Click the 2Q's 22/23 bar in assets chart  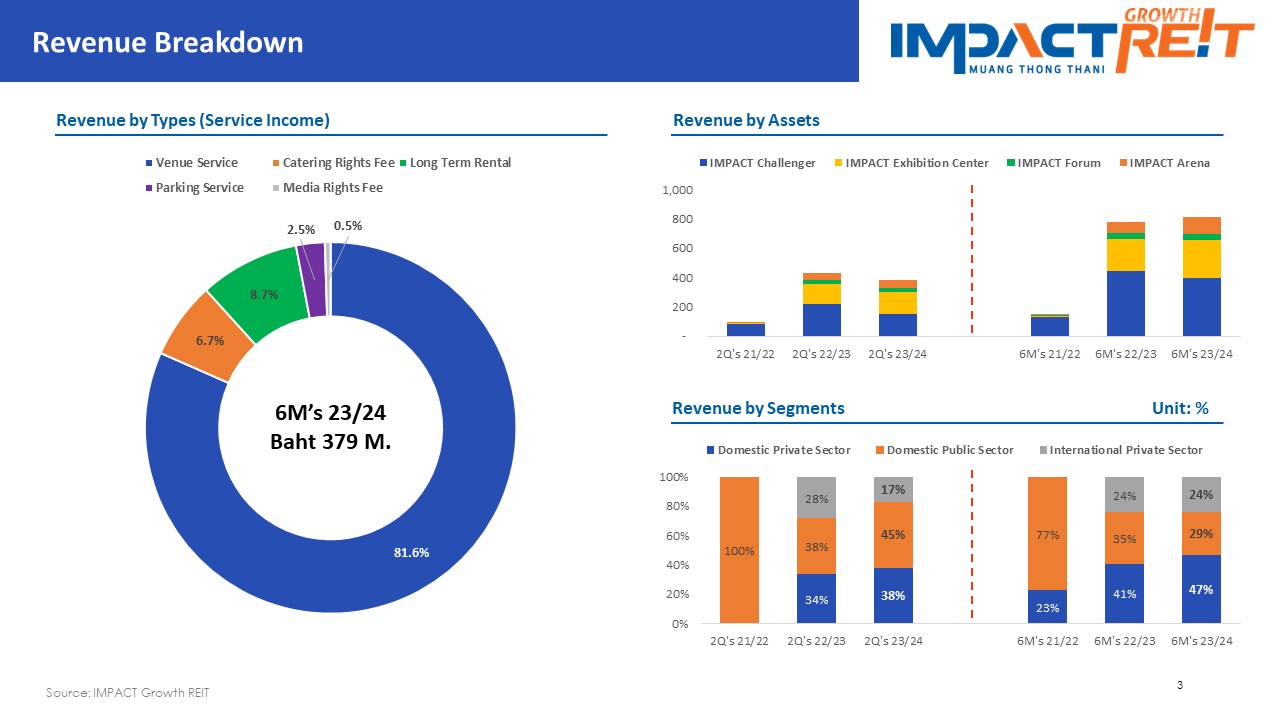coord(822,304)
